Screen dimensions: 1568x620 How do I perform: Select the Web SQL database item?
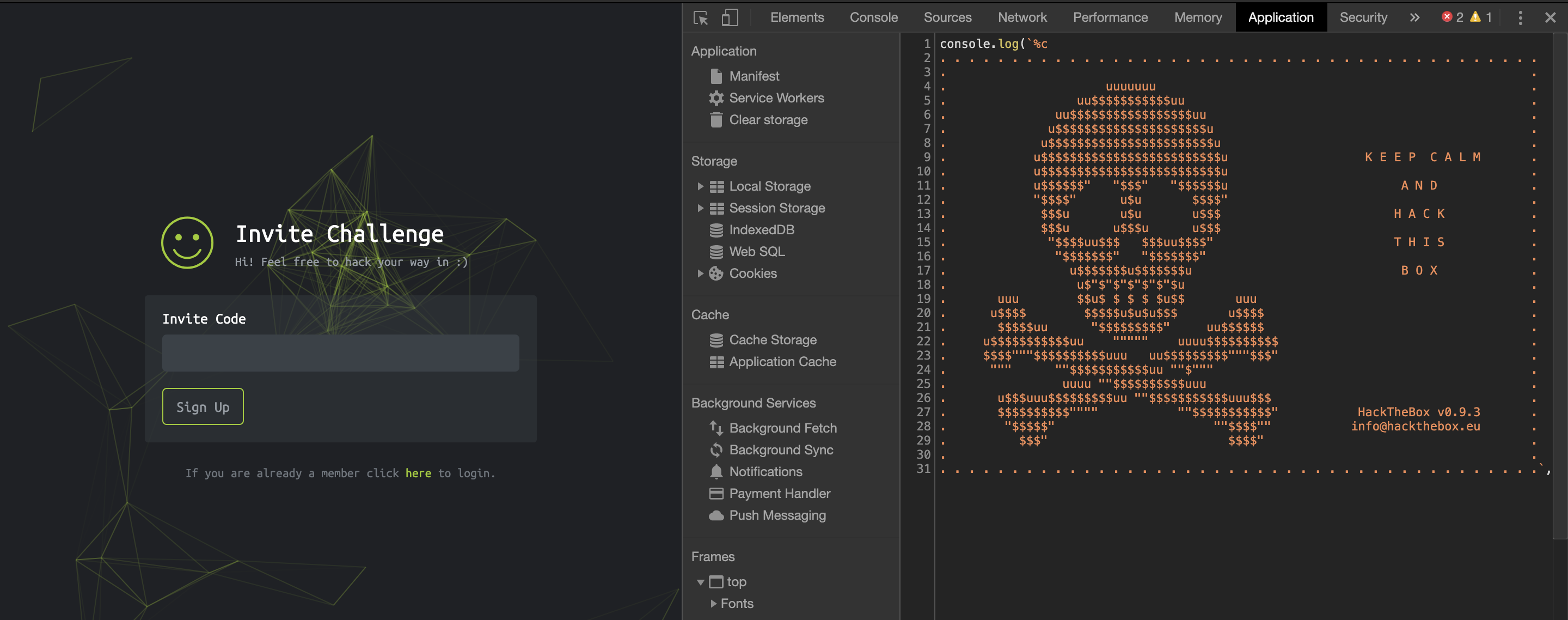click(x=756, y=252)
